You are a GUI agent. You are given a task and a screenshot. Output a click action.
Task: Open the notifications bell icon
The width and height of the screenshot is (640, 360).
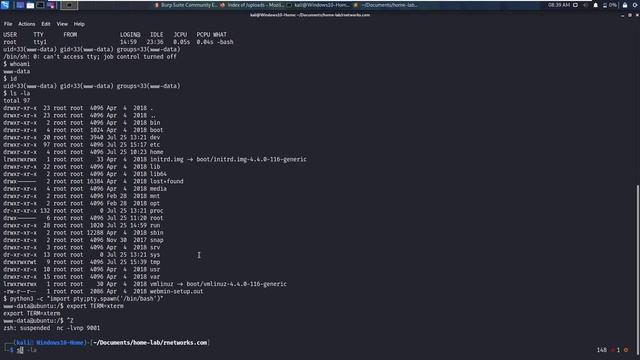(x=596, y=5)
